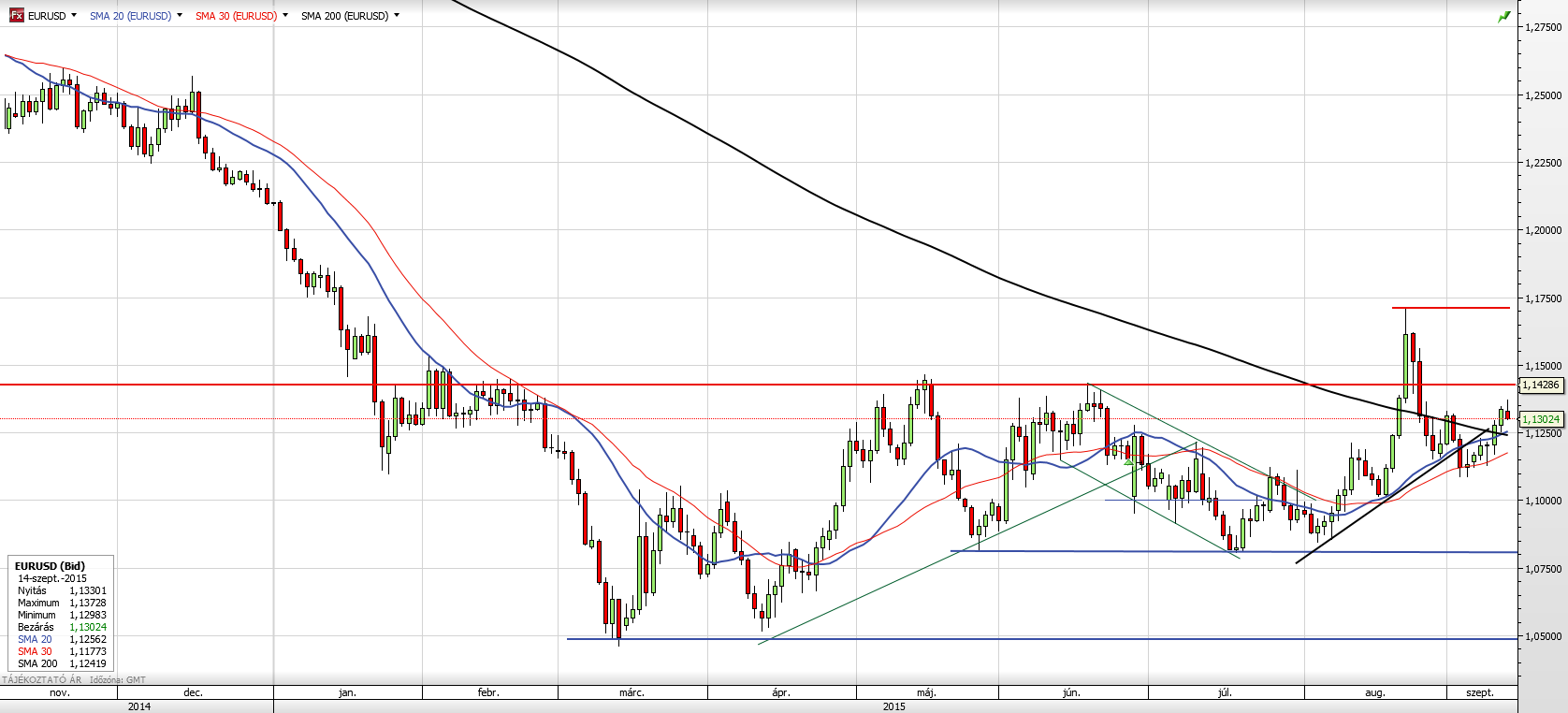Click the jan. month label
The image size is (1568, 713).
tap(347, 692)
